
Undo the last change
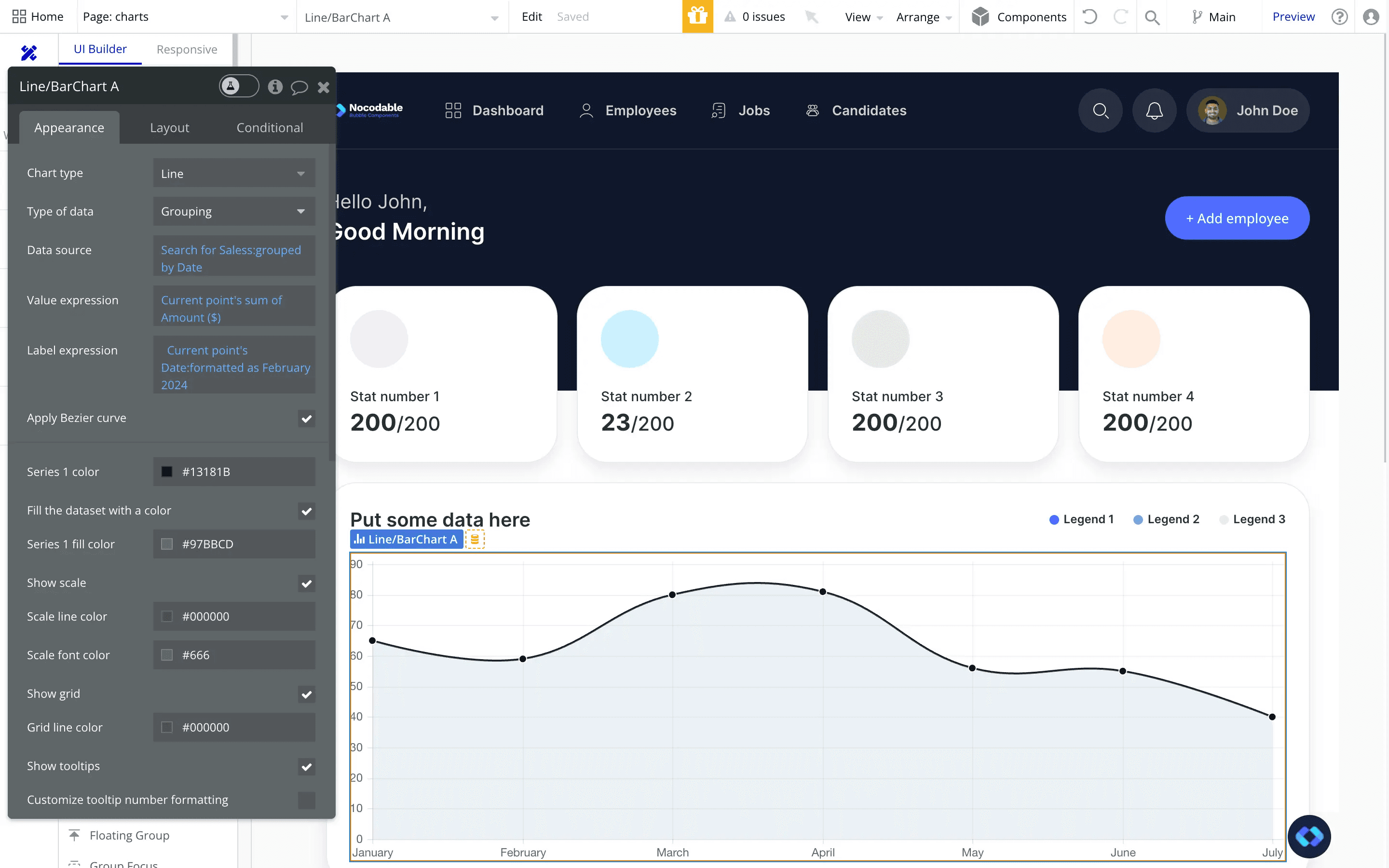click(x=1089, y=17)
